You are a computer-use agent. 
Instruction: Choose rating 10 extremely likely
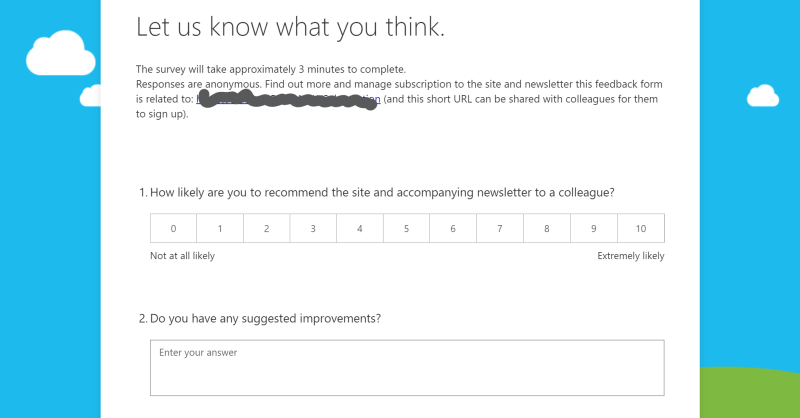(641, 229)
